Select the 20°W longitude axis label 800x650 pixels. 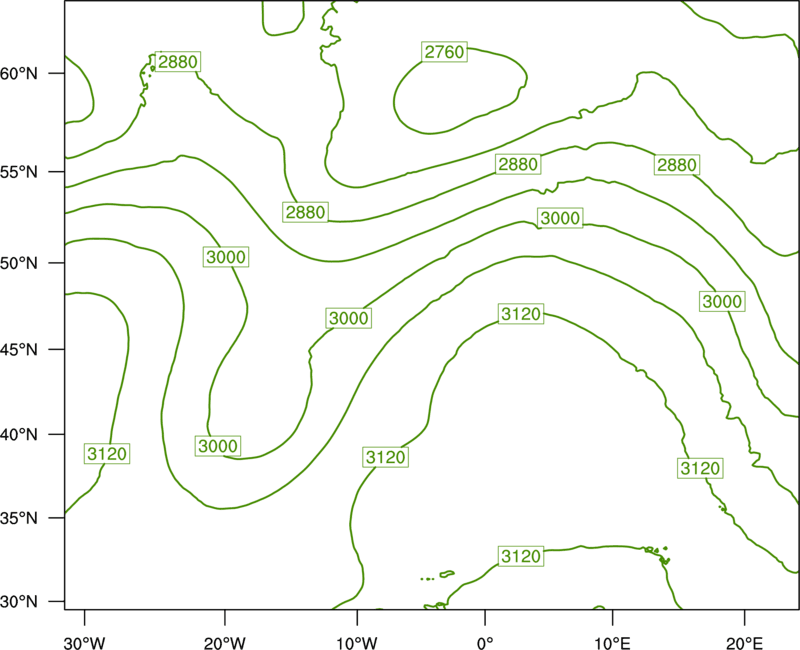click(225, 643)
